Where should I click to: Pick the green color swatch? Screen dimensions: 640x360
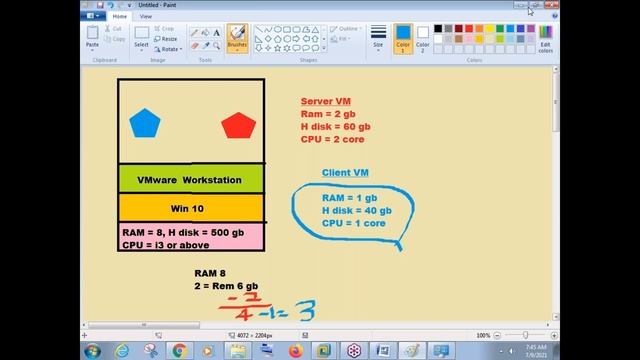click(500, 29)
